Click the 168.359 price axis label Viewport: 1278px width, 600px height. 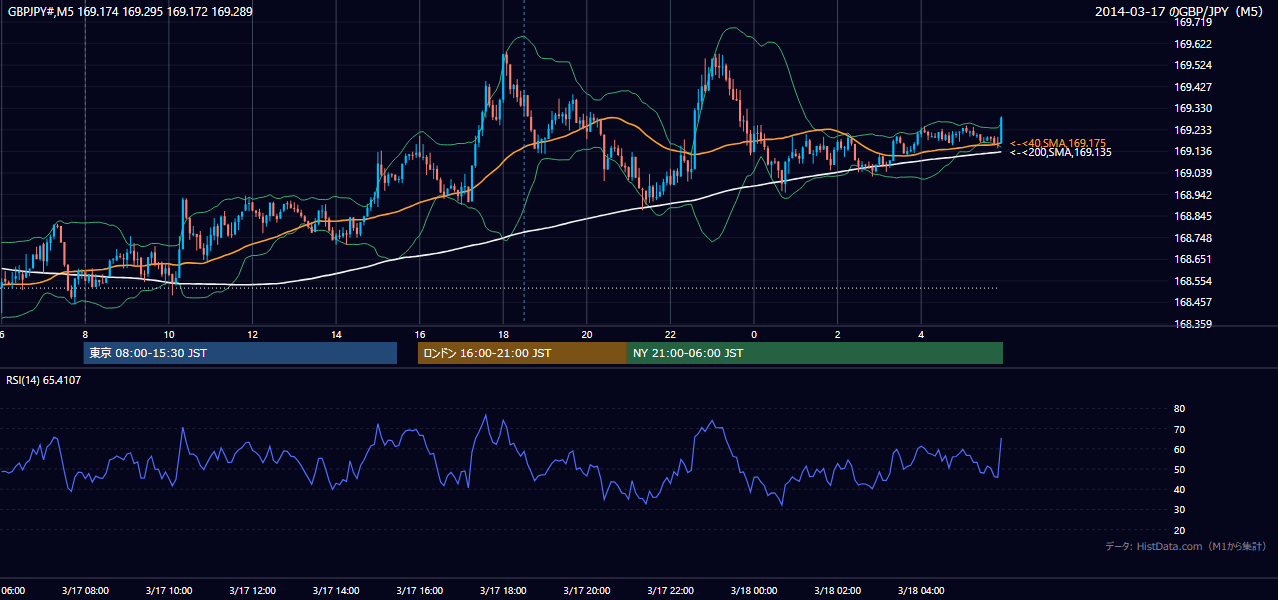(1192, 324)
